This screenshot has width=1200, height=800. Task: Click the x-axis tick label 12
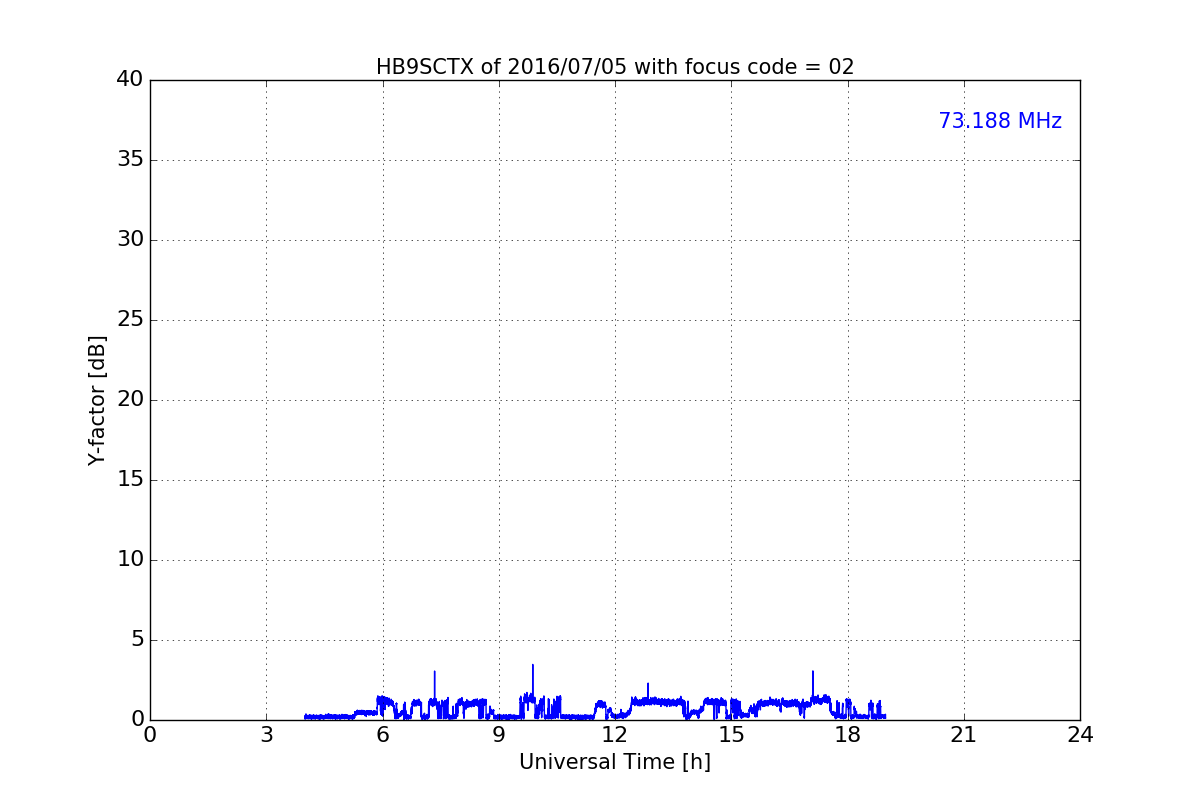[615, 735]
